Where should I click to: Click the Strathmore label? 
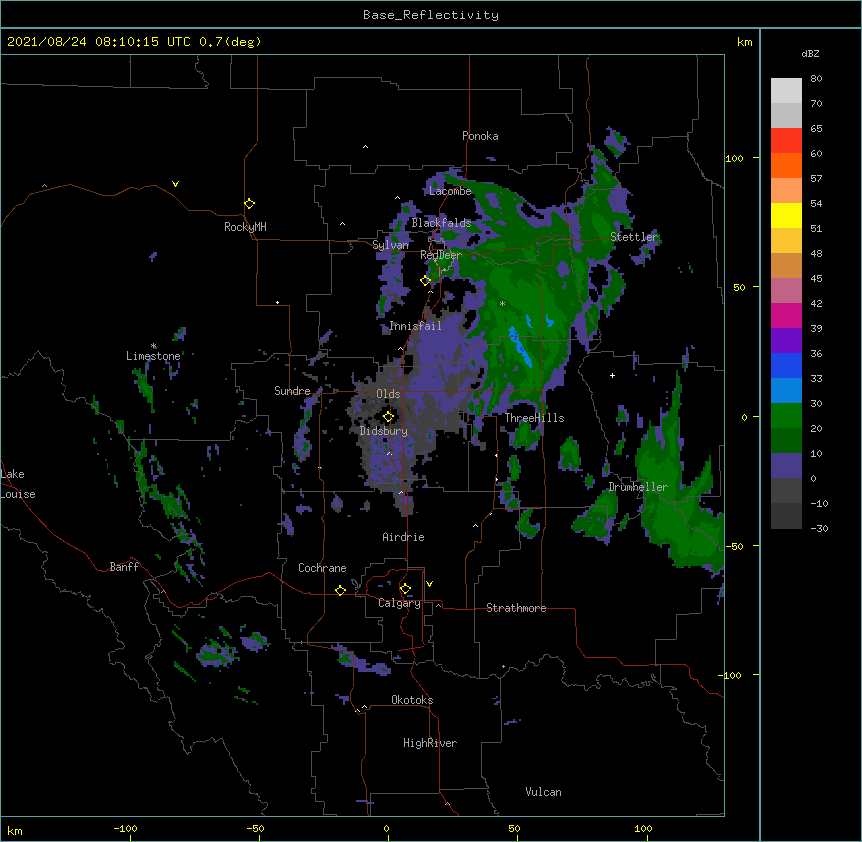click(516, 608)
